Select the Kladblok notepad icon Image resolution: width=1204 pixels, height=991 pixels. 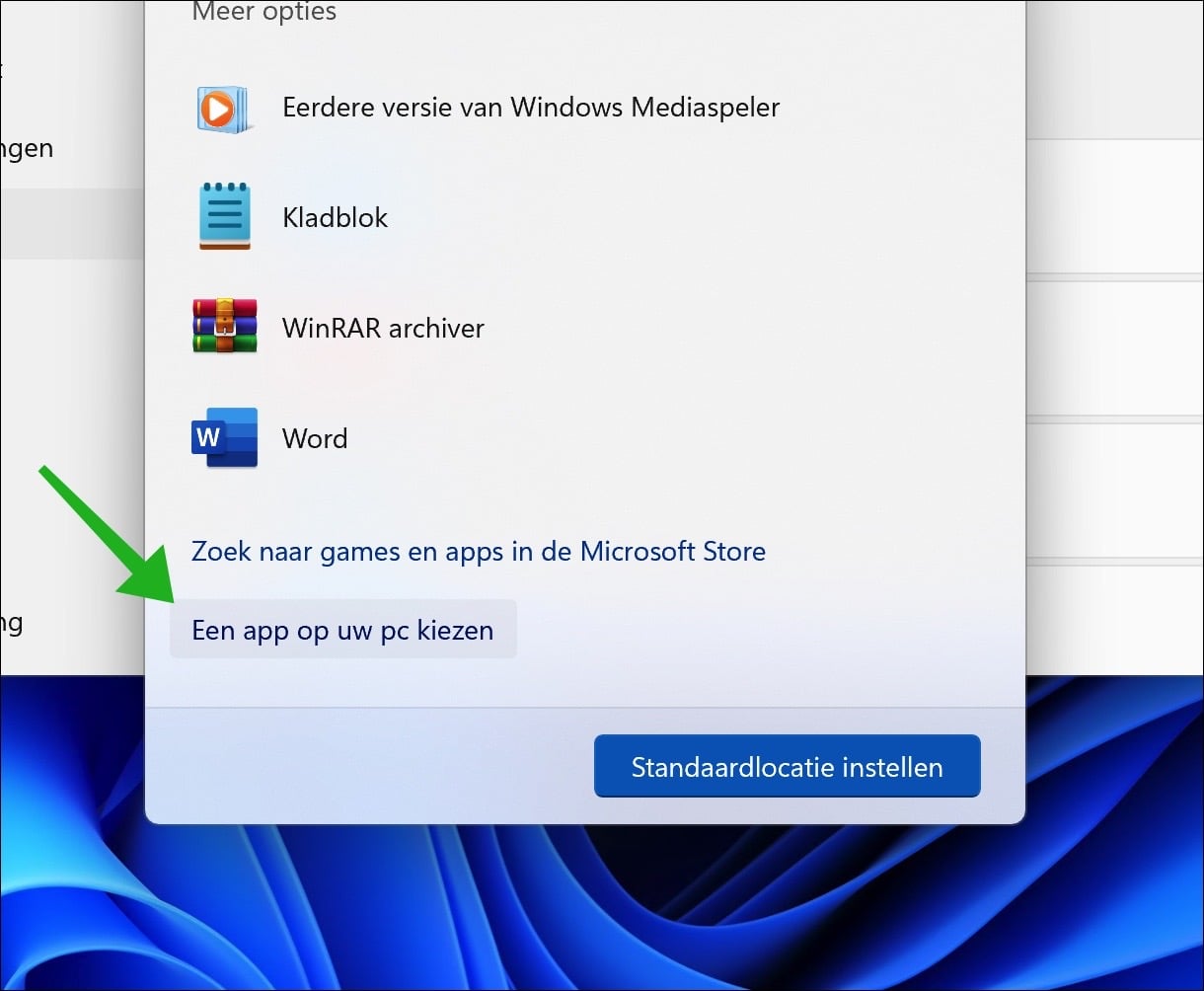pos(225,217)
